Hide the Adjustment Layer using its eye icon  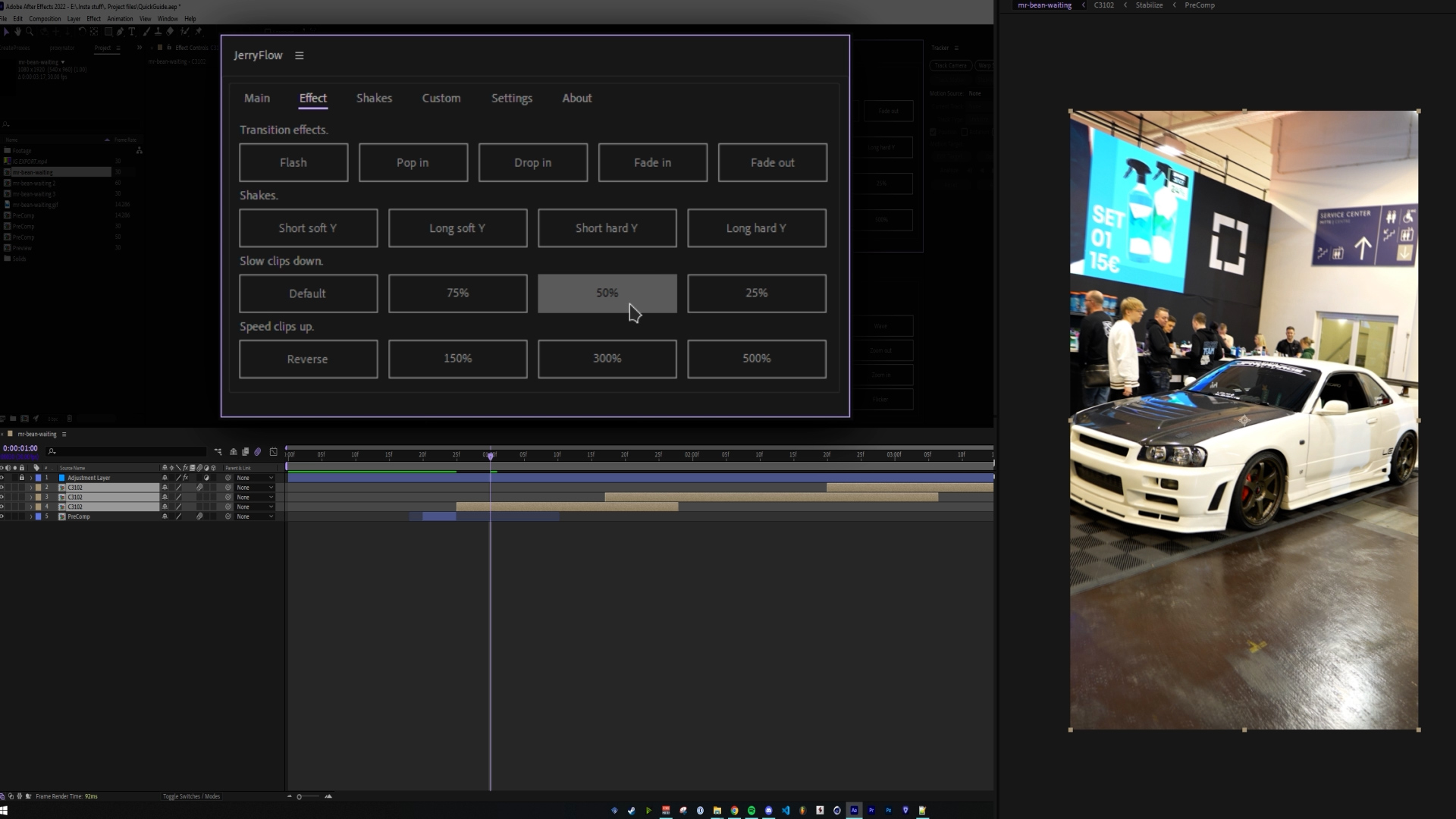coord(2,478)
